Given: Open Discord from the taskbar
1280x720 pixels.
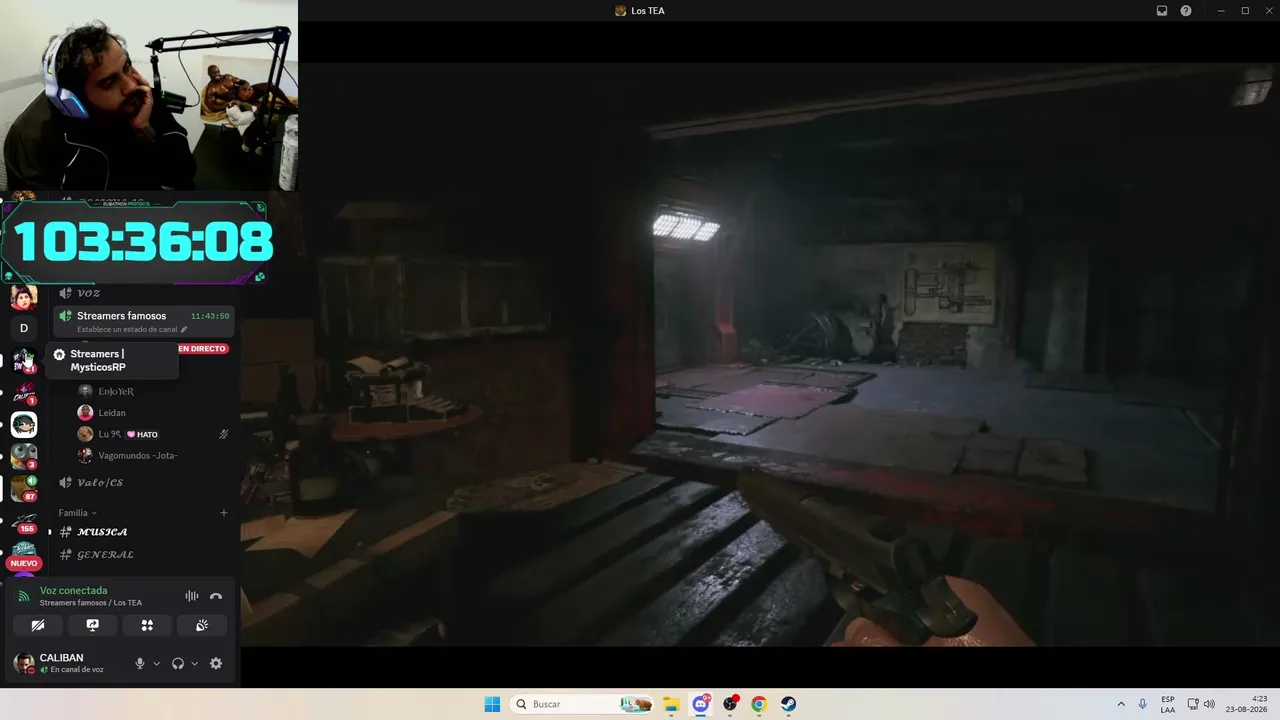Looking at the screenshot, I should (x=701, y=704).
